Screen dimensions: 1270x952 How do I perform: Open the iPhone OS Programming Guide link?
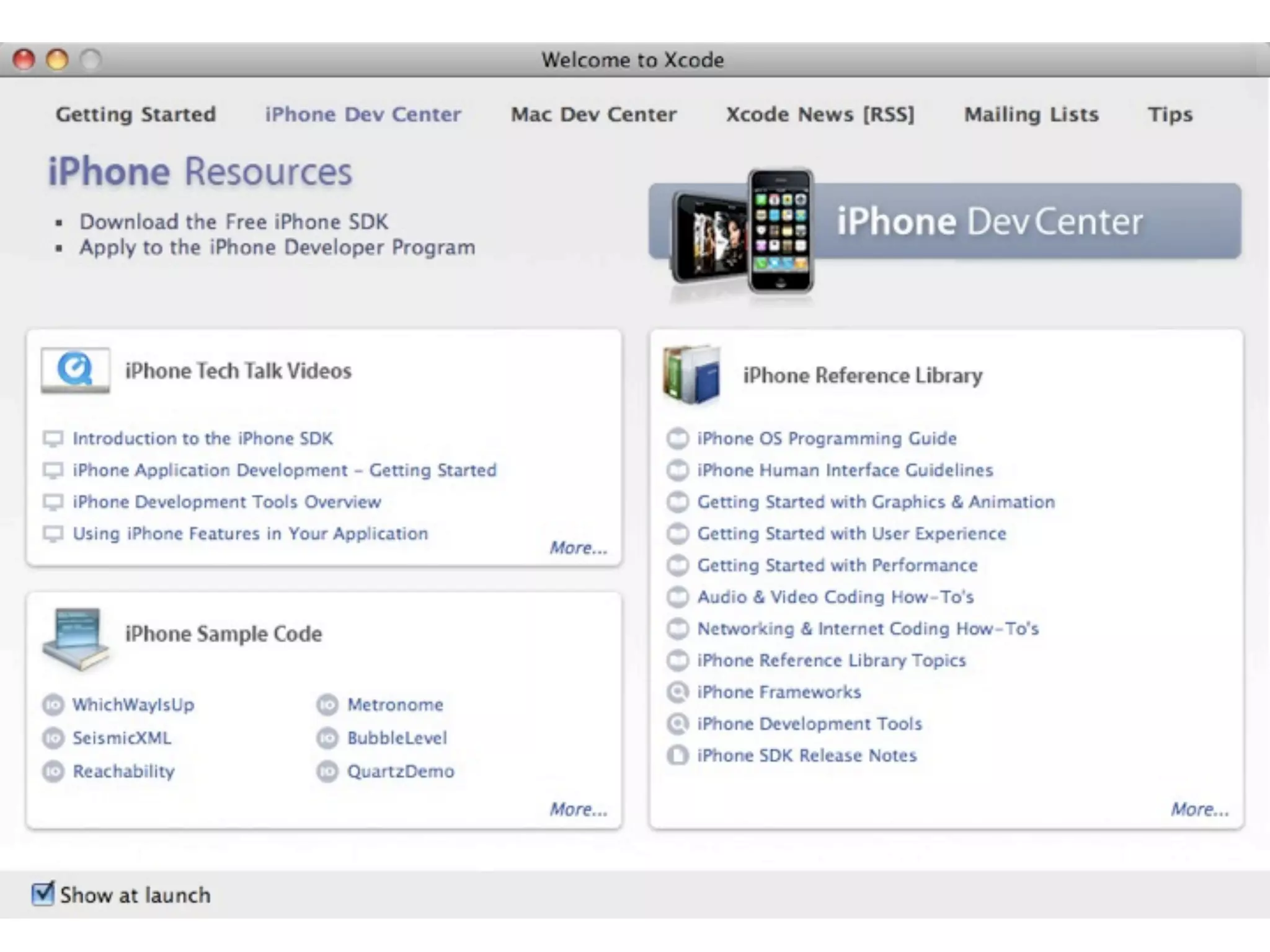point(827,439)
